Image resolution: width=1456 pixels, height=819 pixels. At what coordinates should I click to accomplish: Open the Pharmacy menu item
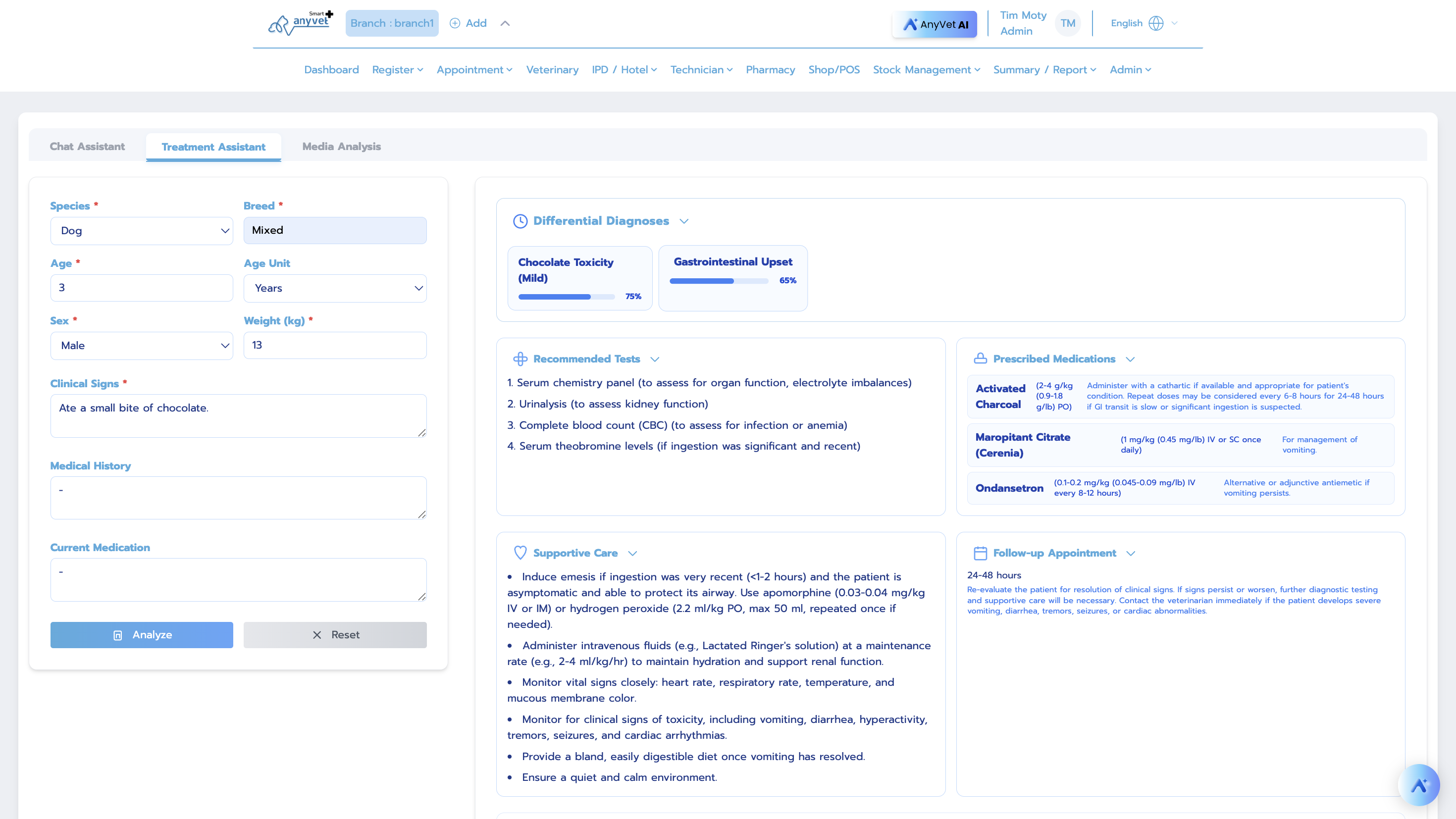(771, 69)
